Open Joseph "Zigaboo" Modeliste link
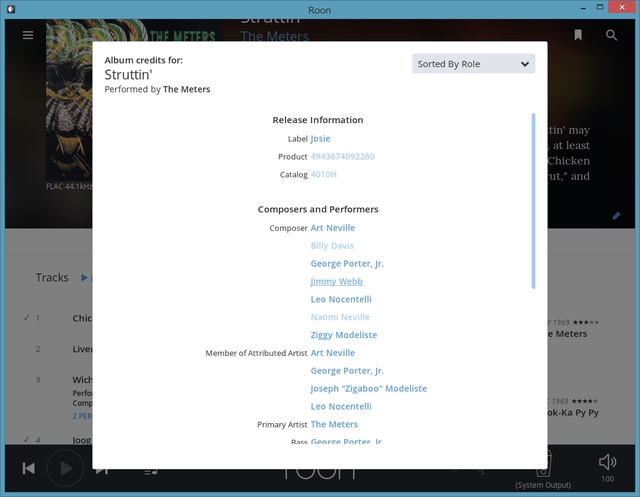 pos(369,389)
